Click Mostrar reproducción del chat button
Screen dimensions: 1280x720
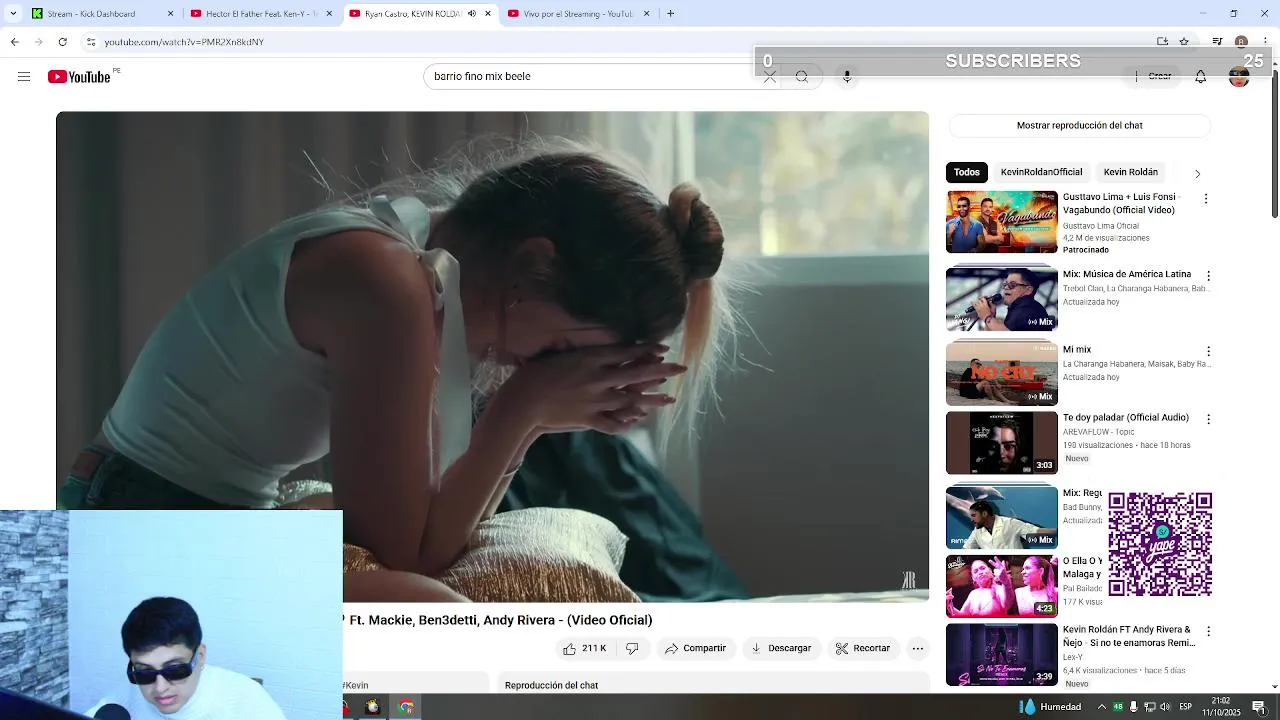(1079, 126)
